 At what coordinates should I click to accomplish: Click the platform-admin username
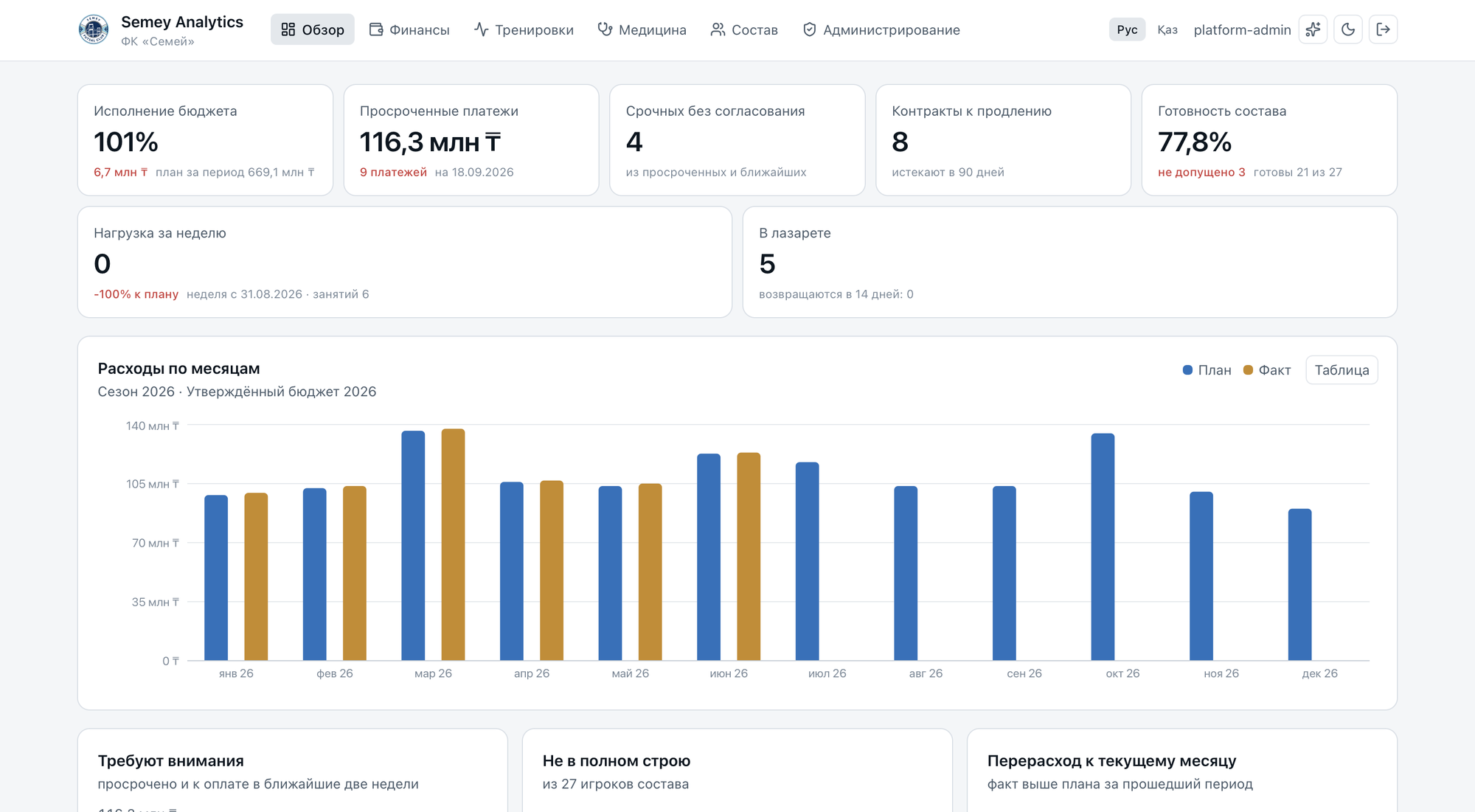pyautogui.click(x=1242, y=30)
